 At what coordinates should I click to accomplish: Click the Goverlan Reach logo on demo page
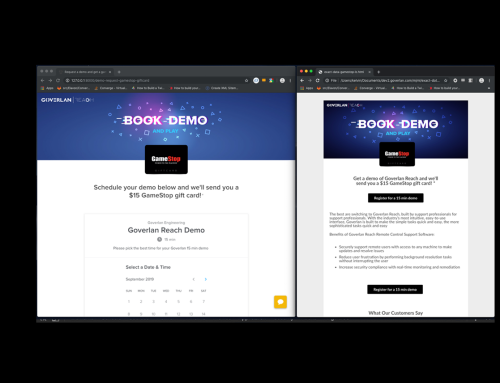click(67, 100)
